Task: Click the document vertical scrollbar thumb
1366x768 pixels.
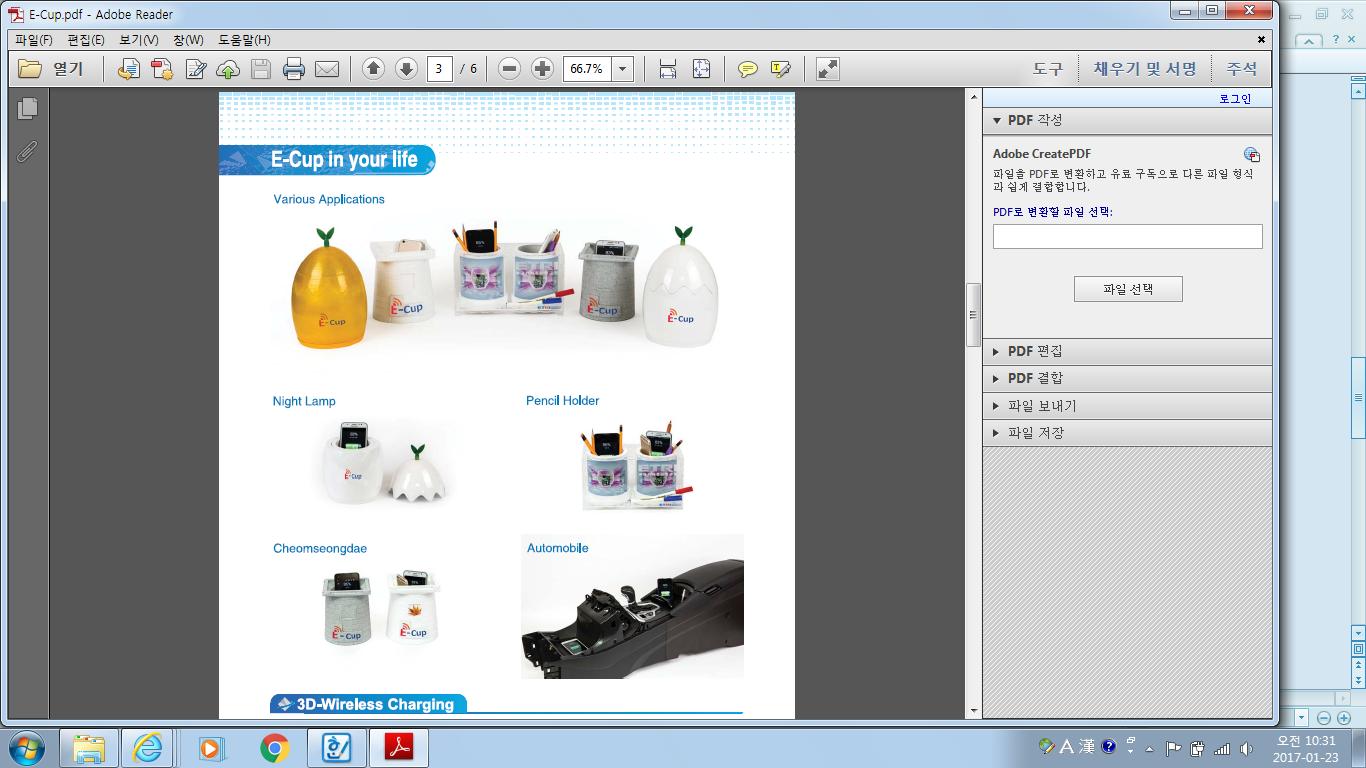Action: tap(972, 315)
